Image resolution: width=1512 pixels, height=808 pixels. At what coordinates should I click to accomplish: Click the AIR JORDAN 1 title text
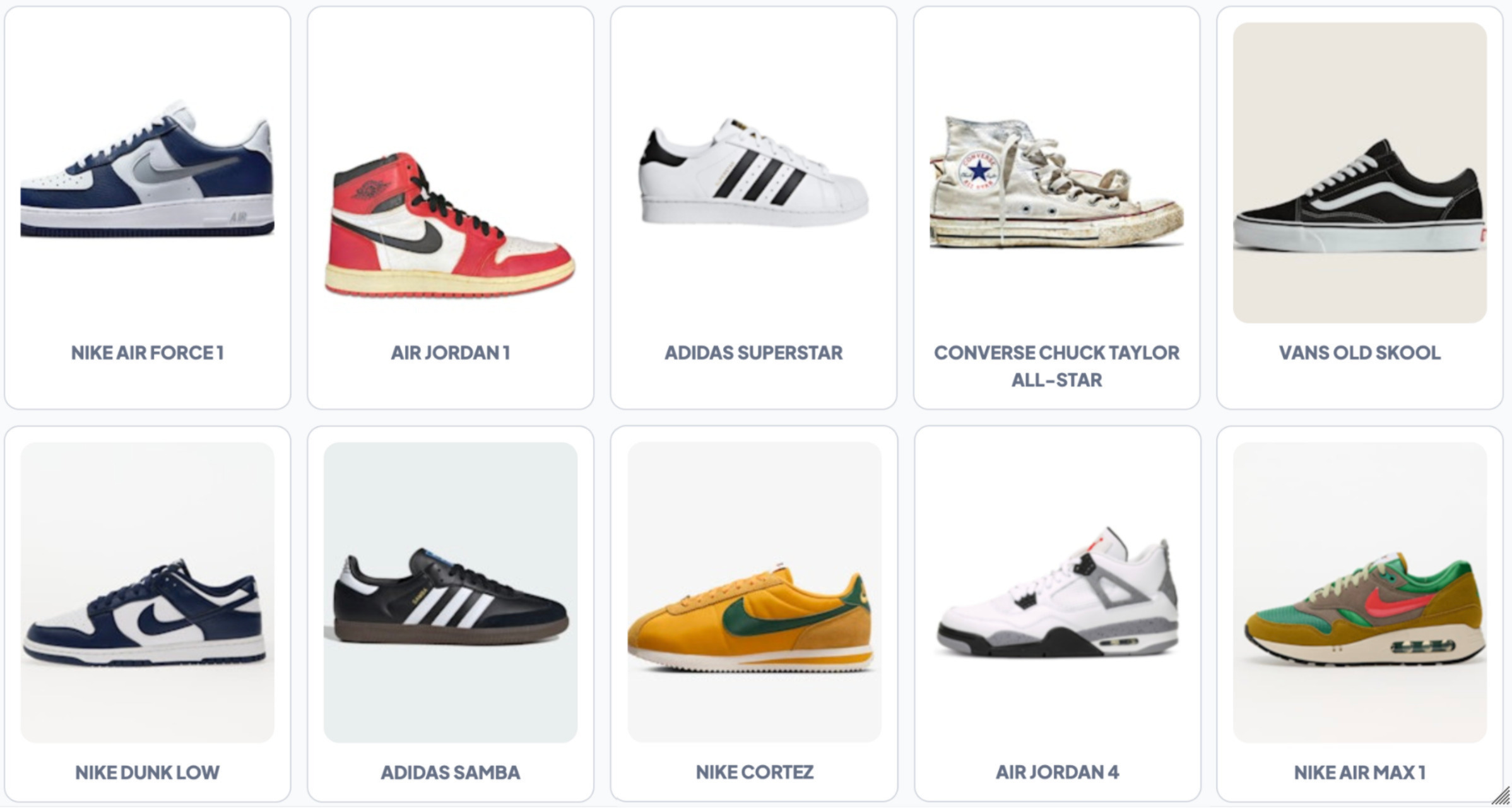(450, 352)
